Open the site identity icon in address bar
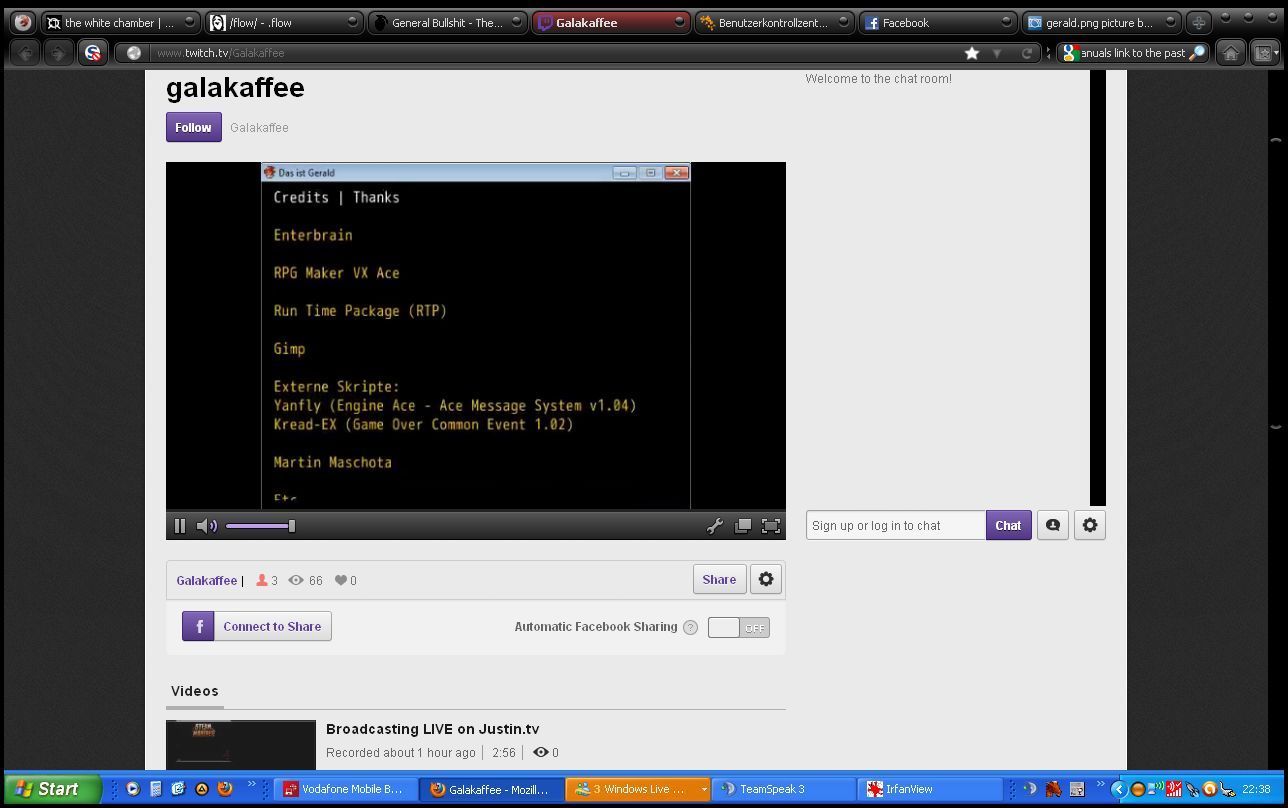 (133, 53)
